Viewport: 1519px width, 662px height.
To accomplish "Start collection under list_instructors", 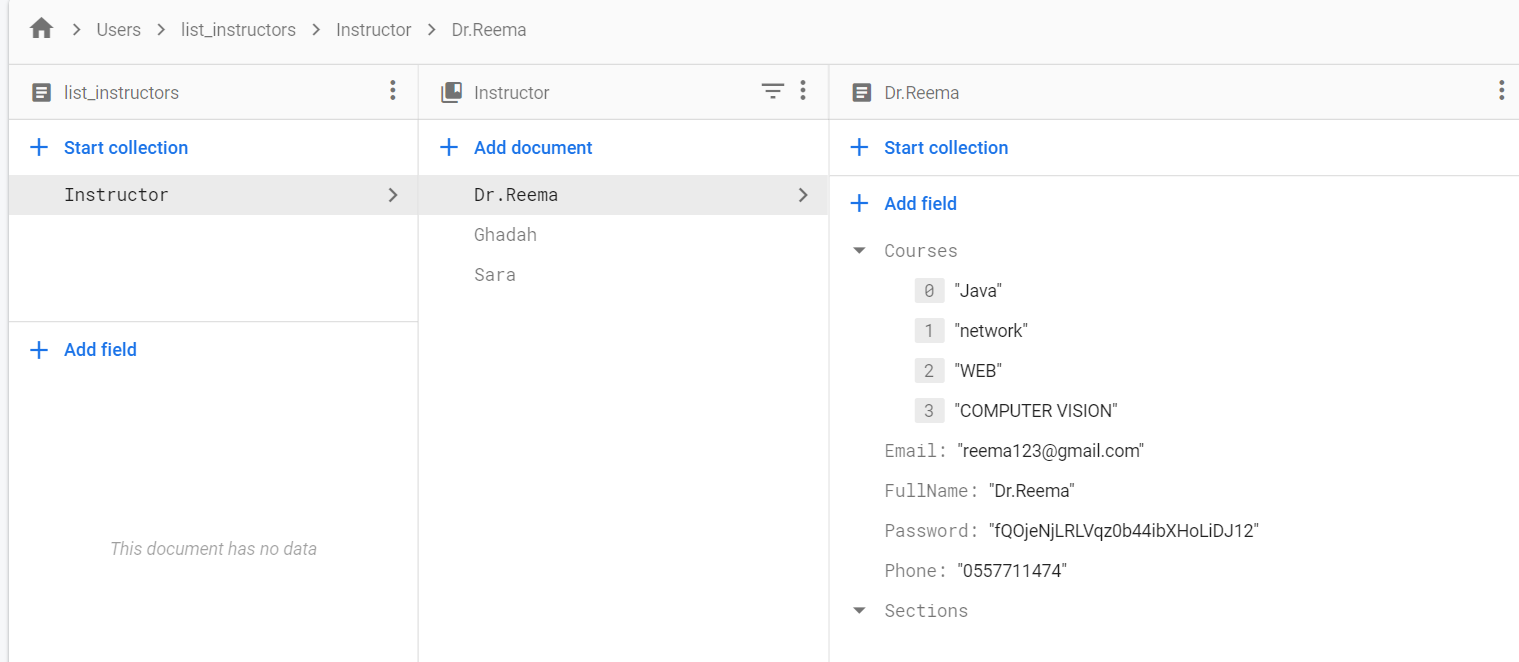I will [x=126, y=147].
